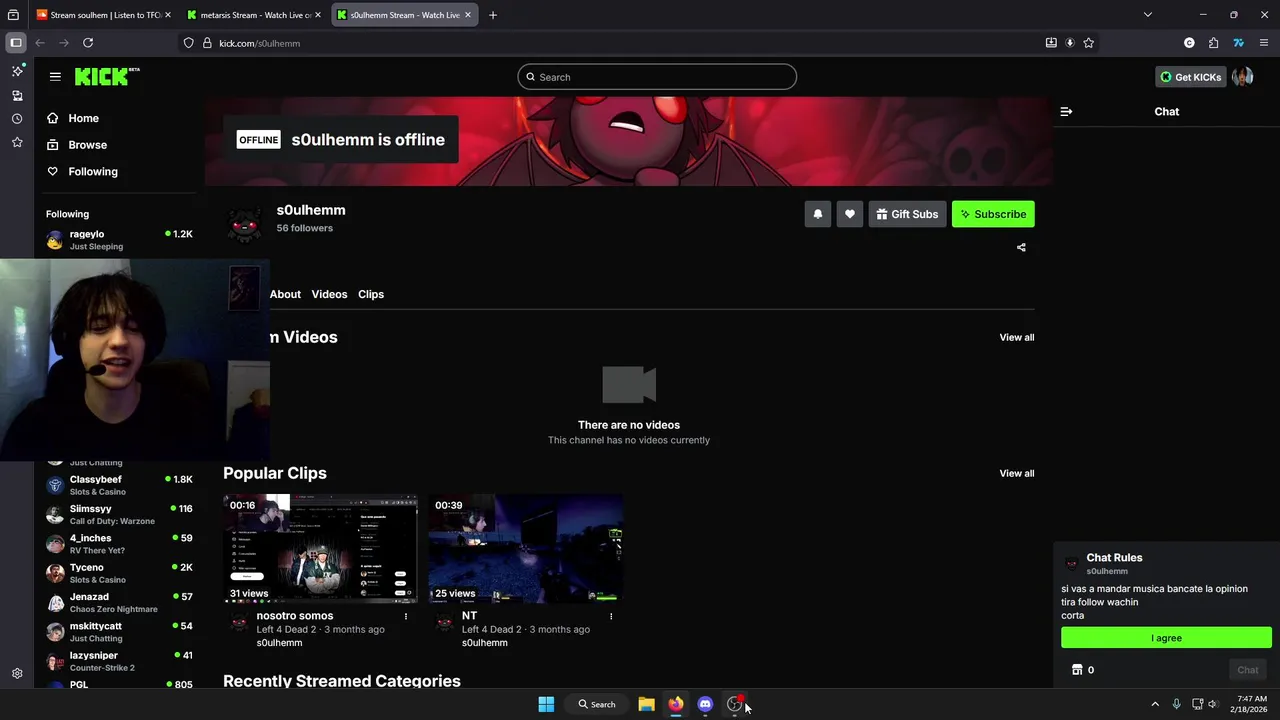Play the 'nosotro somos' clip thumbnail
This screenshot has height=720, width=1280.
320,548
